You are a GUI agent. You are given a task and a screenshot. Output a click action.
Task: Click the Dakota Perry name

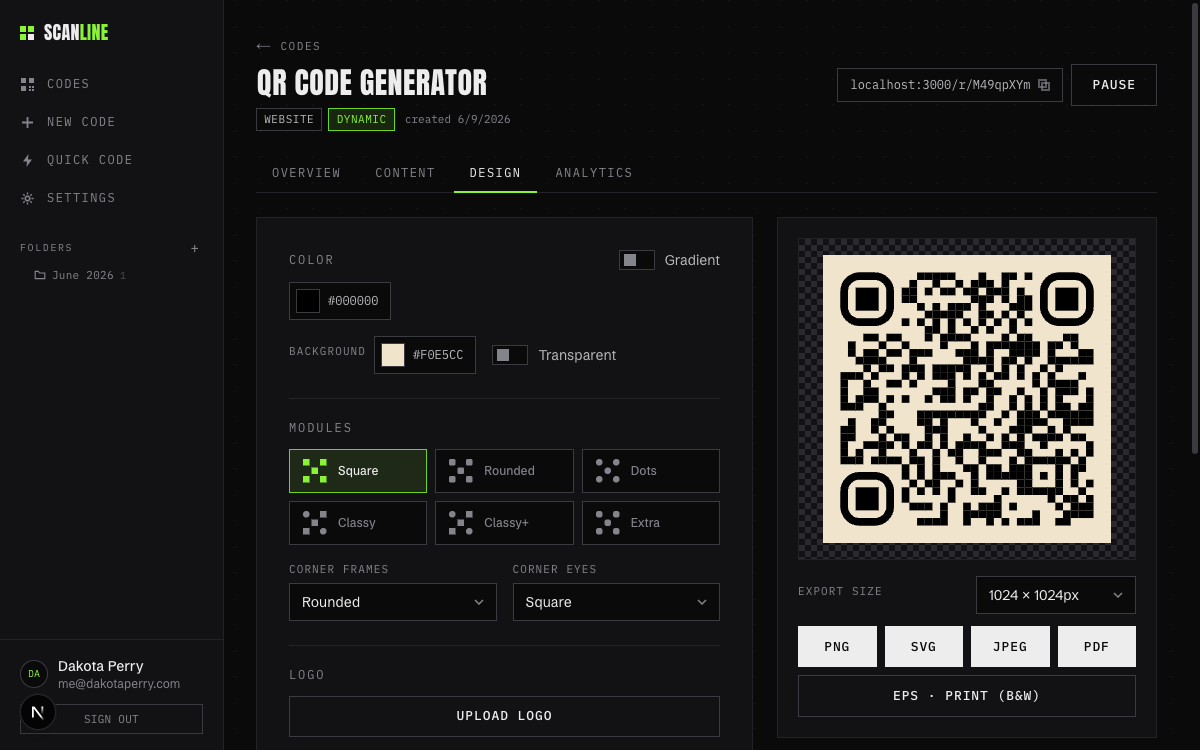tap(100, 666)
